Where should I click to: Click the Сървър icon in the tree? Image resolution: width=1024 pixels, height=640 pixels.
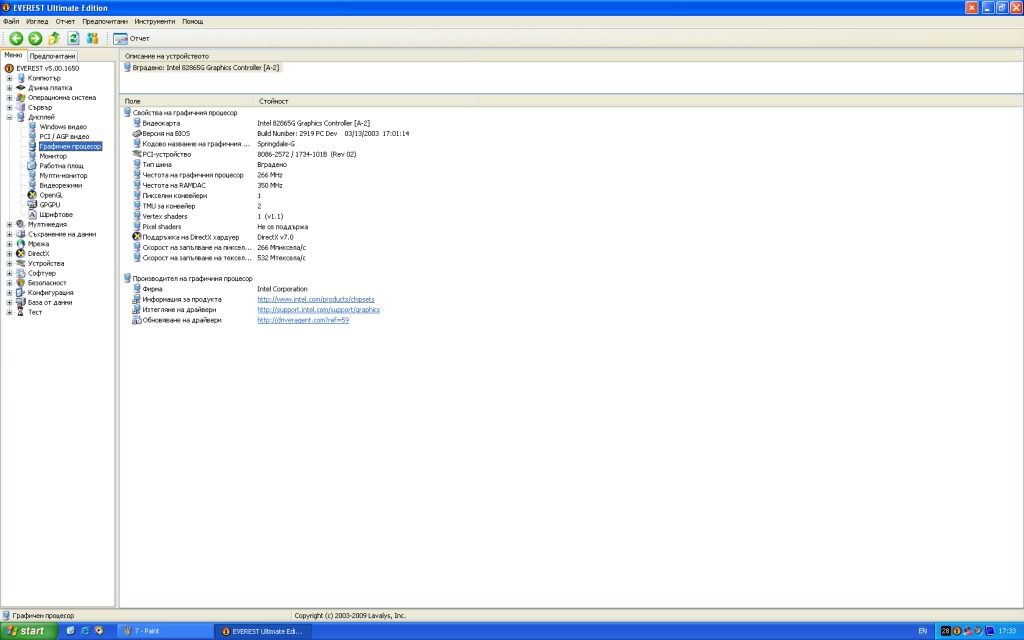click(x=20, y=108)
